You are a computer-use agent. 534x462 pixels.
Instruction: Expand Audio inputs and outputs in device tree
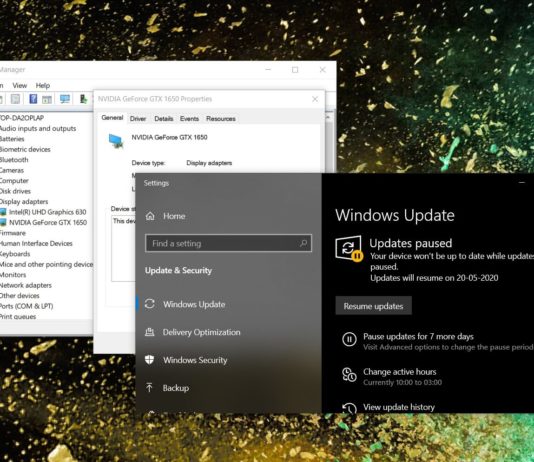coord(37,128)
